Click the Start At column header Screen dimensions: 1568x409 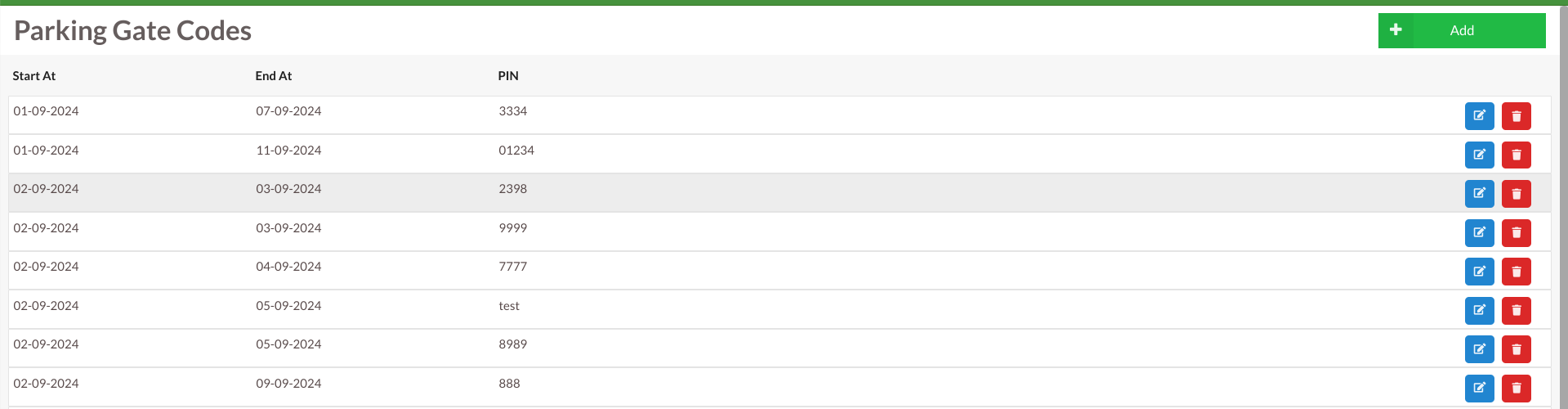click(x=34, y=76)
